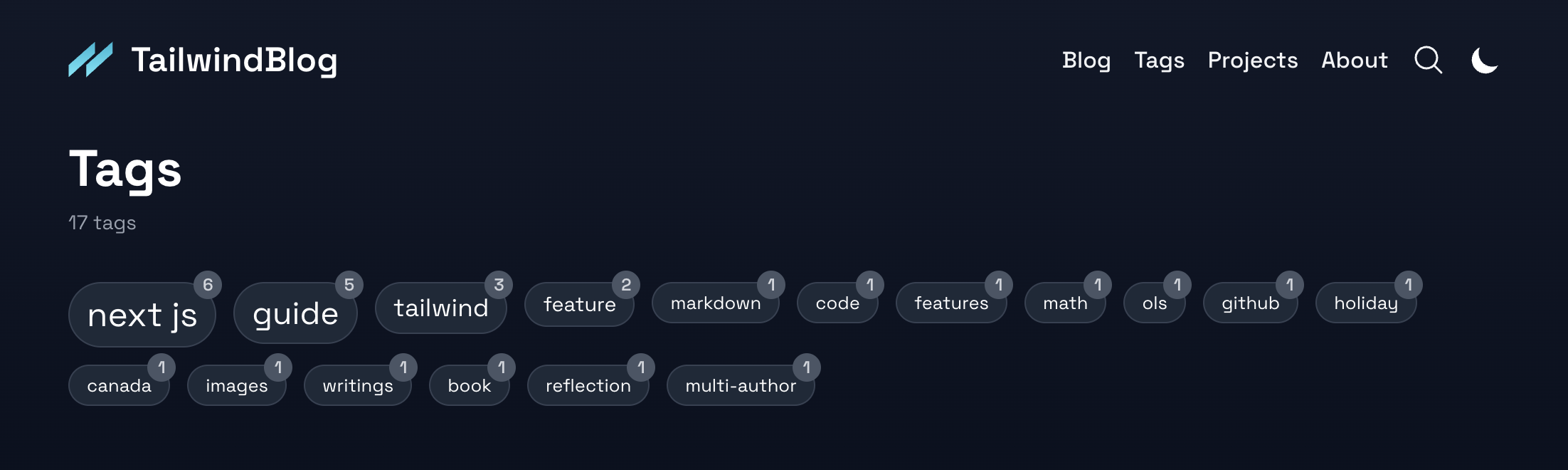1568x470 pixels.
Task: Go to the Tags nav item
Action: coord(1159,60)
